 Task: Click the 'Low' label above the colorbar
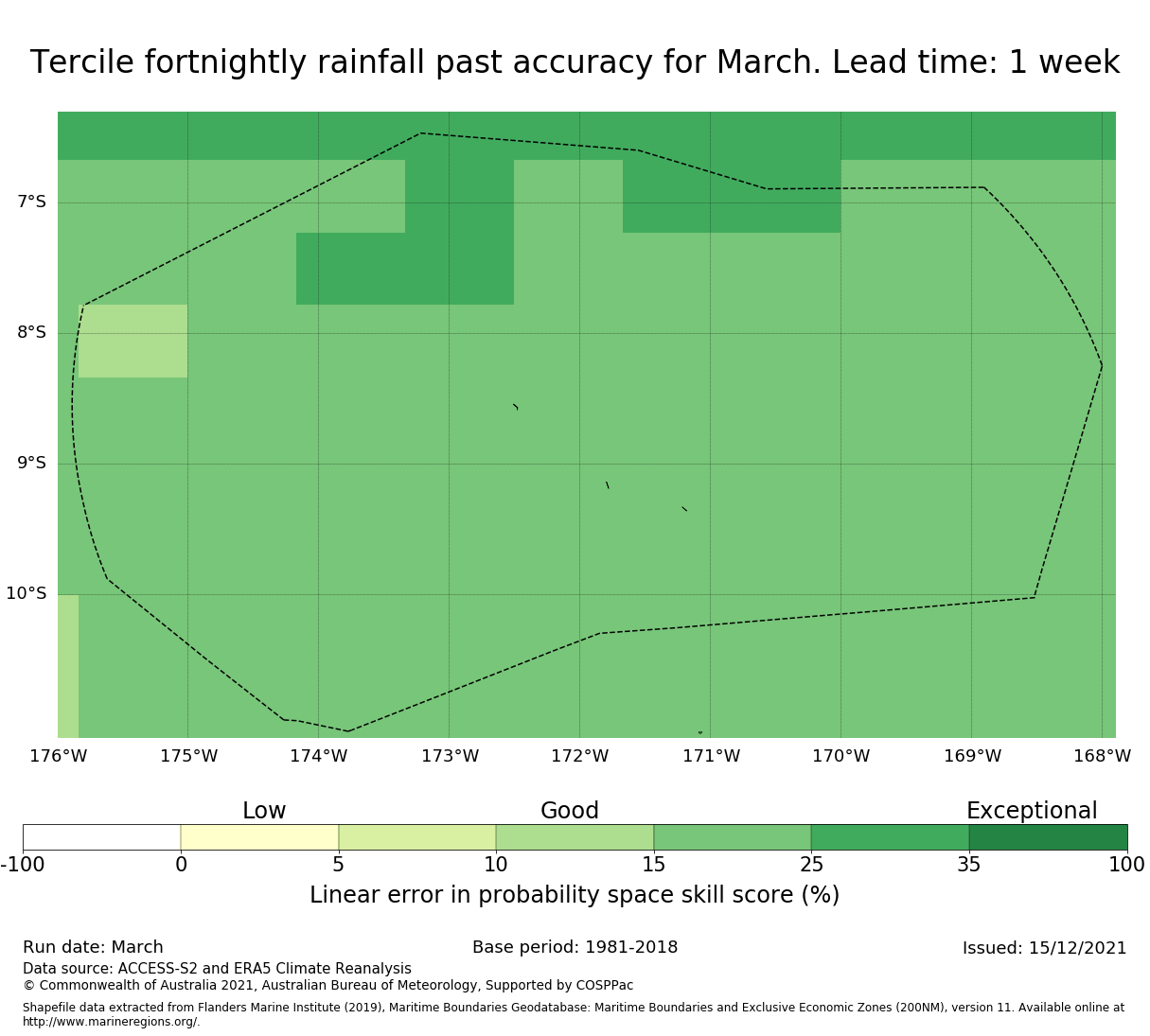point(264,811)
